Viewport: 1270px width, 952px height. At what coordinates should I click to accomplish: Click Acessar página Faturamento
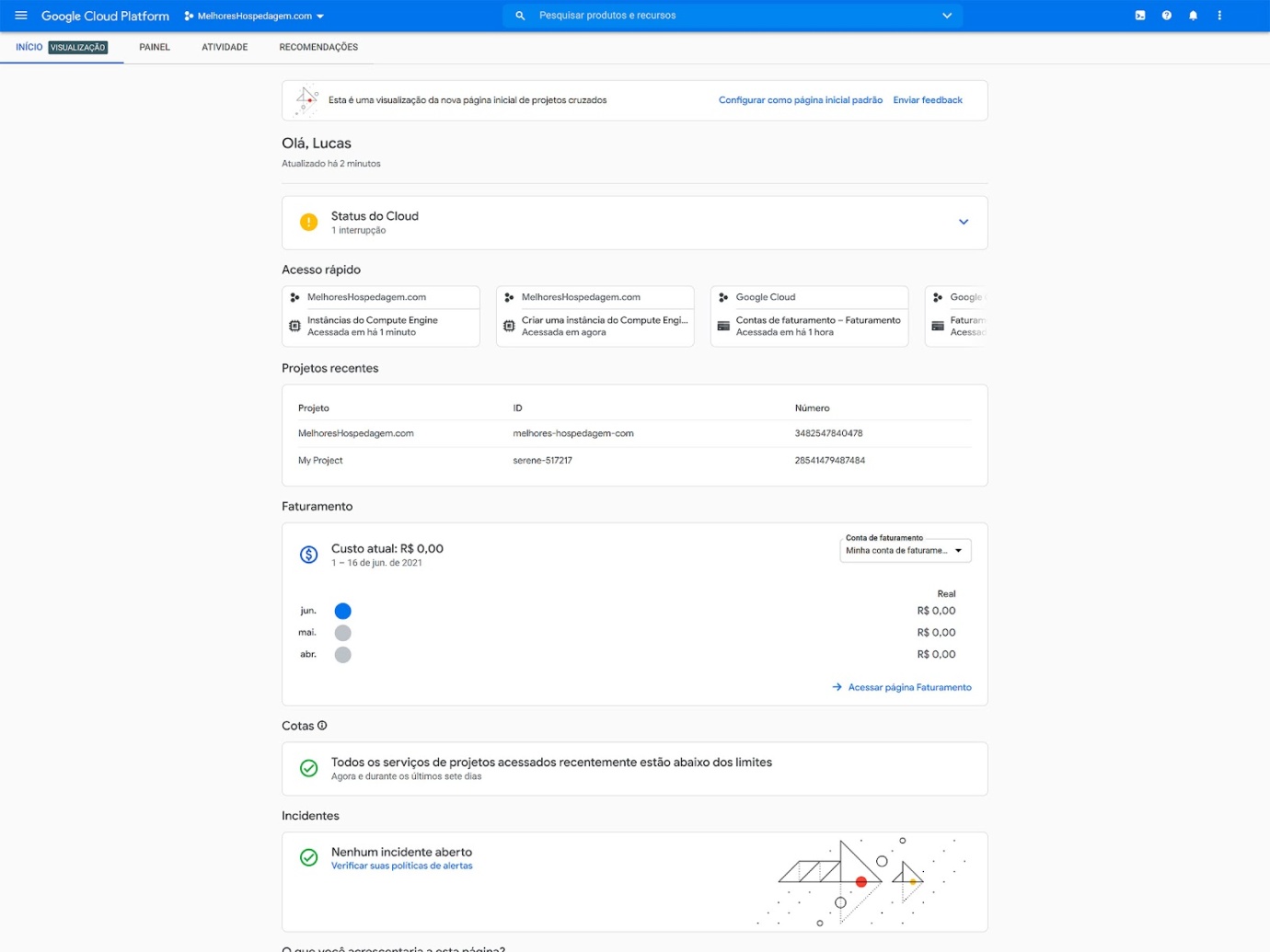pos(909,687)
